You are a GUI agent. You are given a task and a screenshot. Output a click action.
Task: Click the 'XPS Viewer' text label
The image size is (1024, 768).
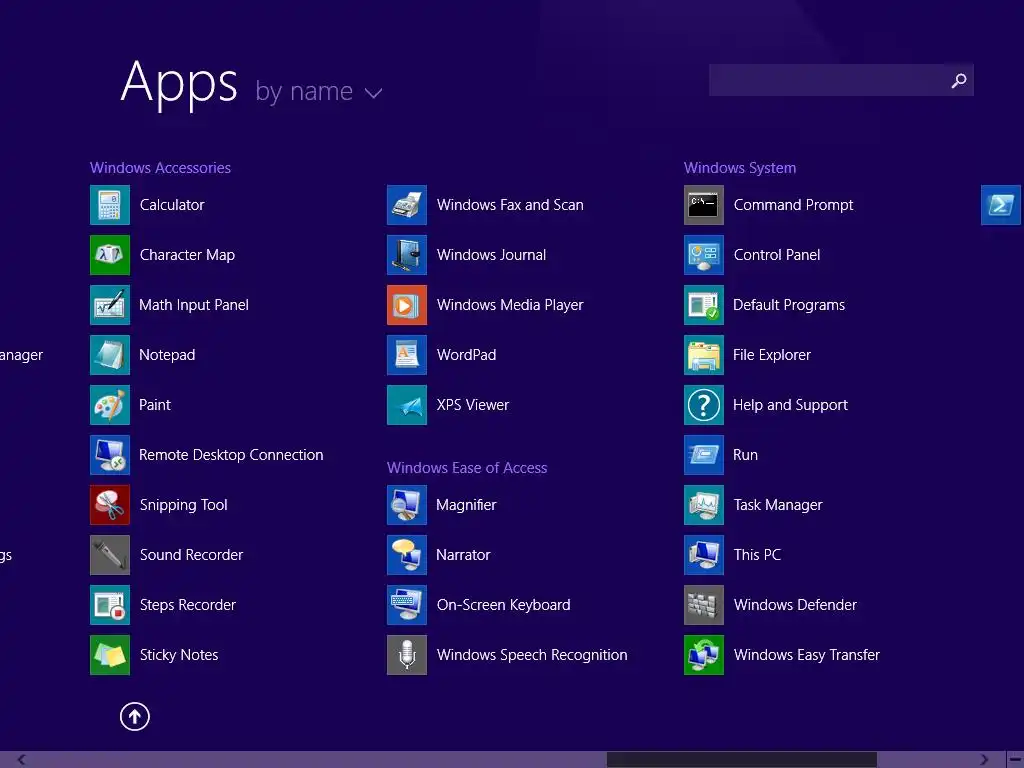click(473, 405)
